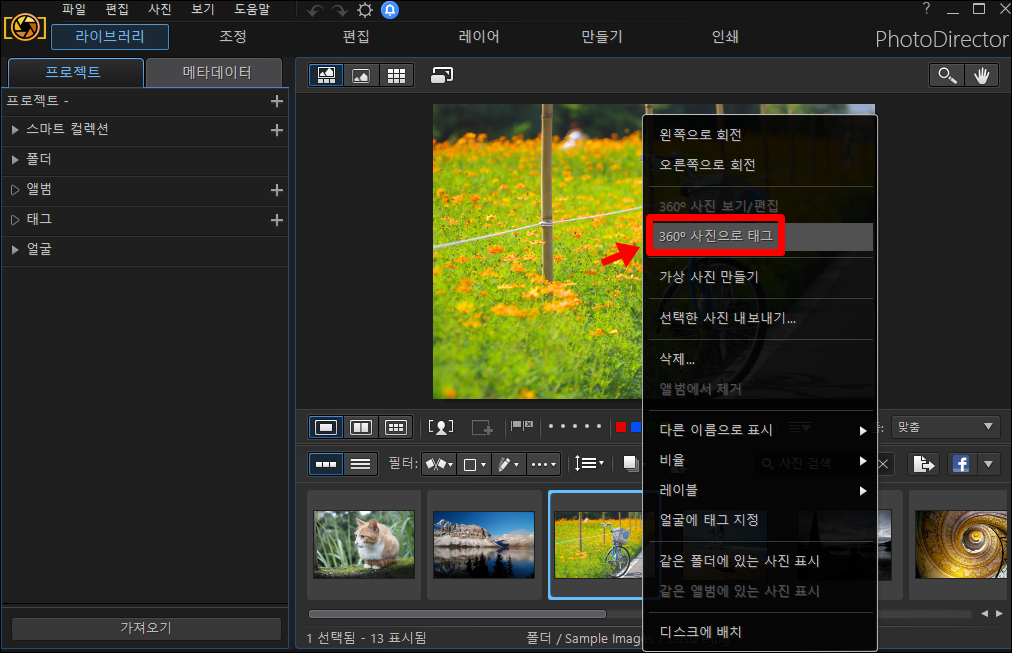Open the notification bell icon
Viewport: 1012px width, 653px height.
(x=390, y=10)
